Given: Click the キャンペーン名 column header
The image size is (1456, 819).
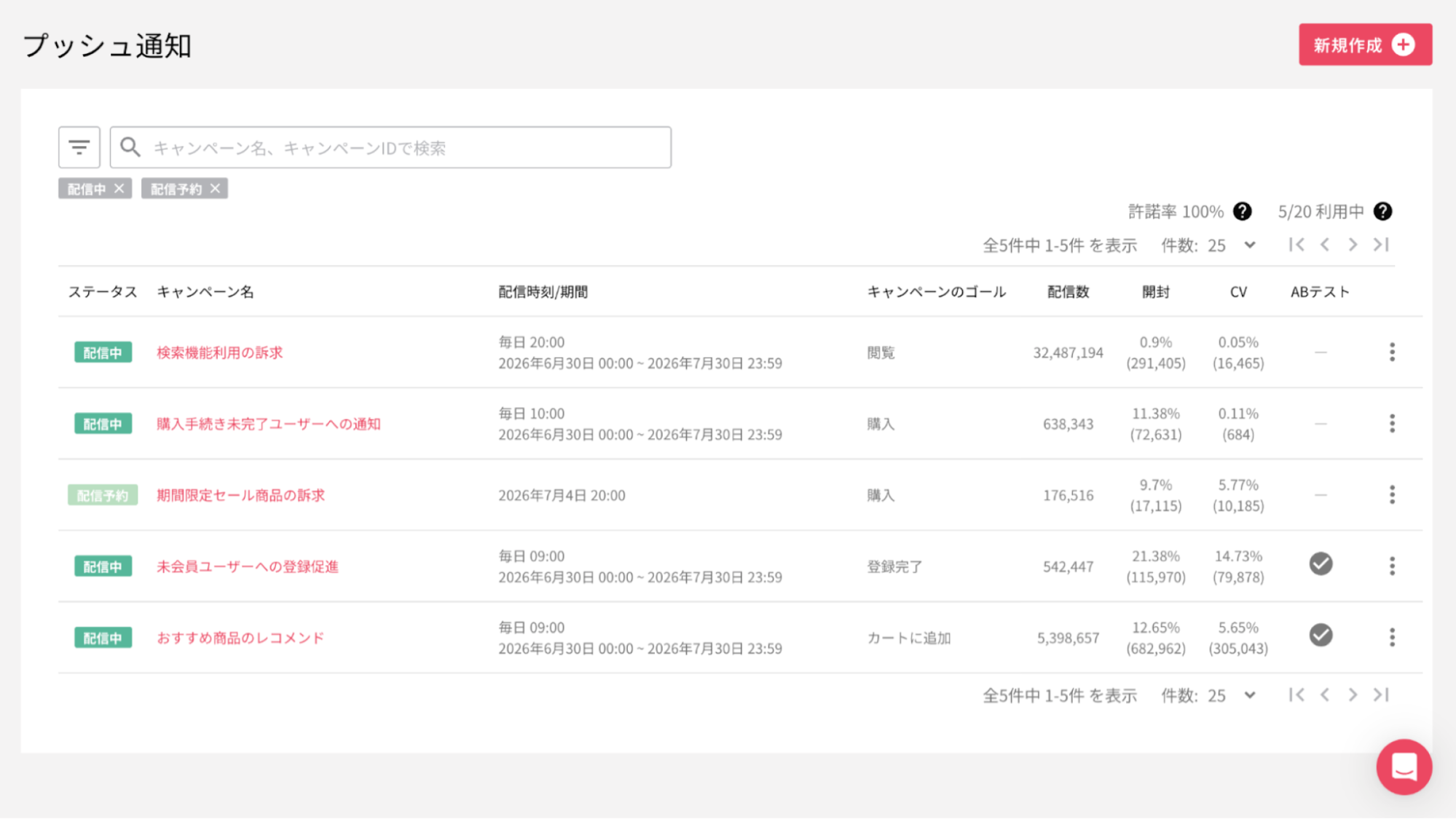Looking at the screenshot, I should pyautogui.click(x=205, y=292).
